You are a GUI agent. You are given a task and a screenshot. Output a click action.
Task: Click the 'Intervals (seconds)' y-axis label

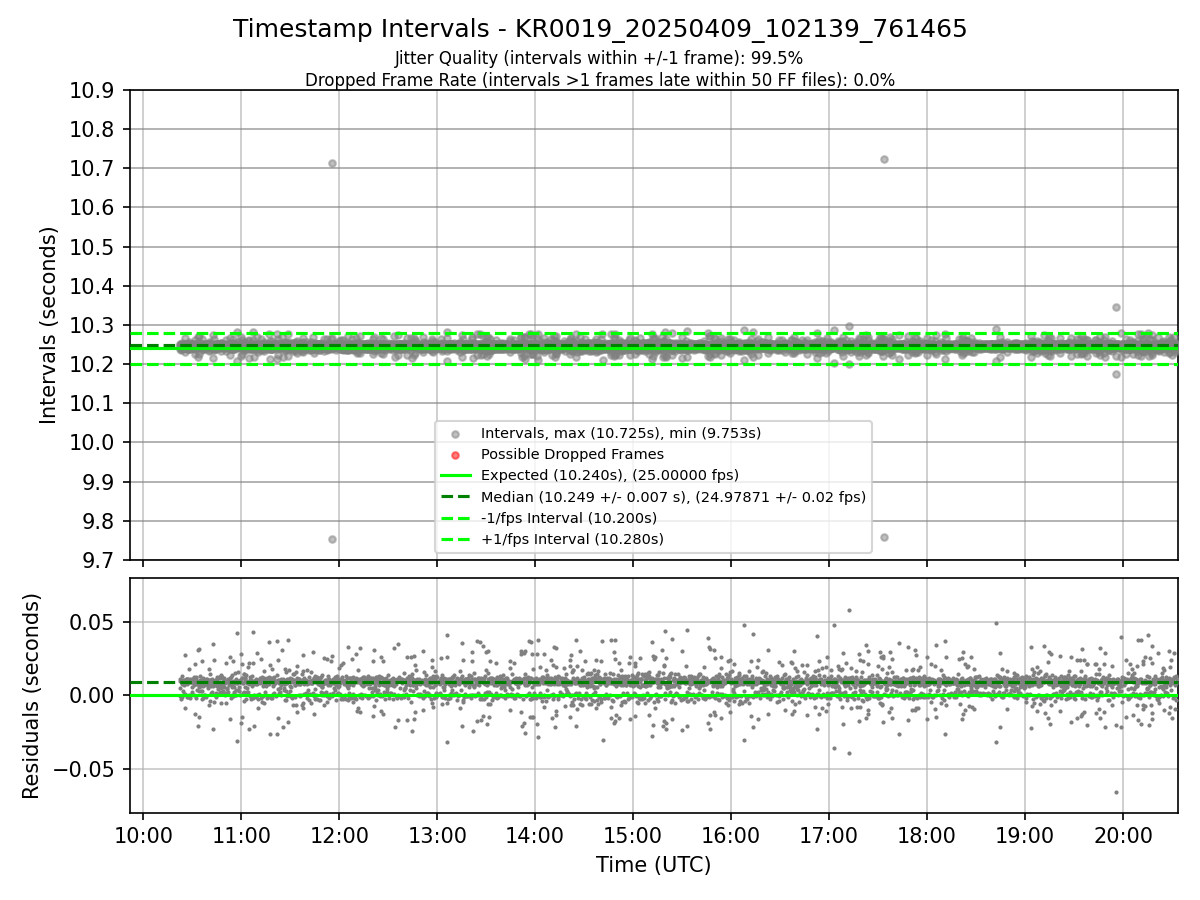tap(49, 325)
